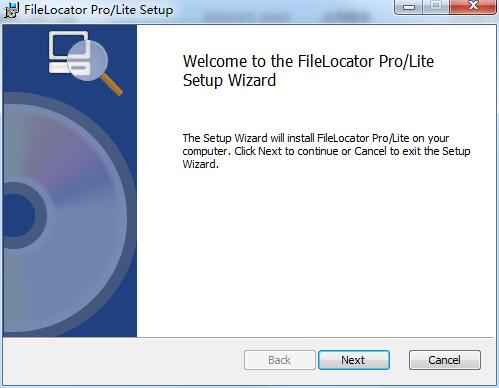Click the greyed-out Back button
The width and height of the screenshot is (499, 388).
pyautogui.click(x=280, y=360)
